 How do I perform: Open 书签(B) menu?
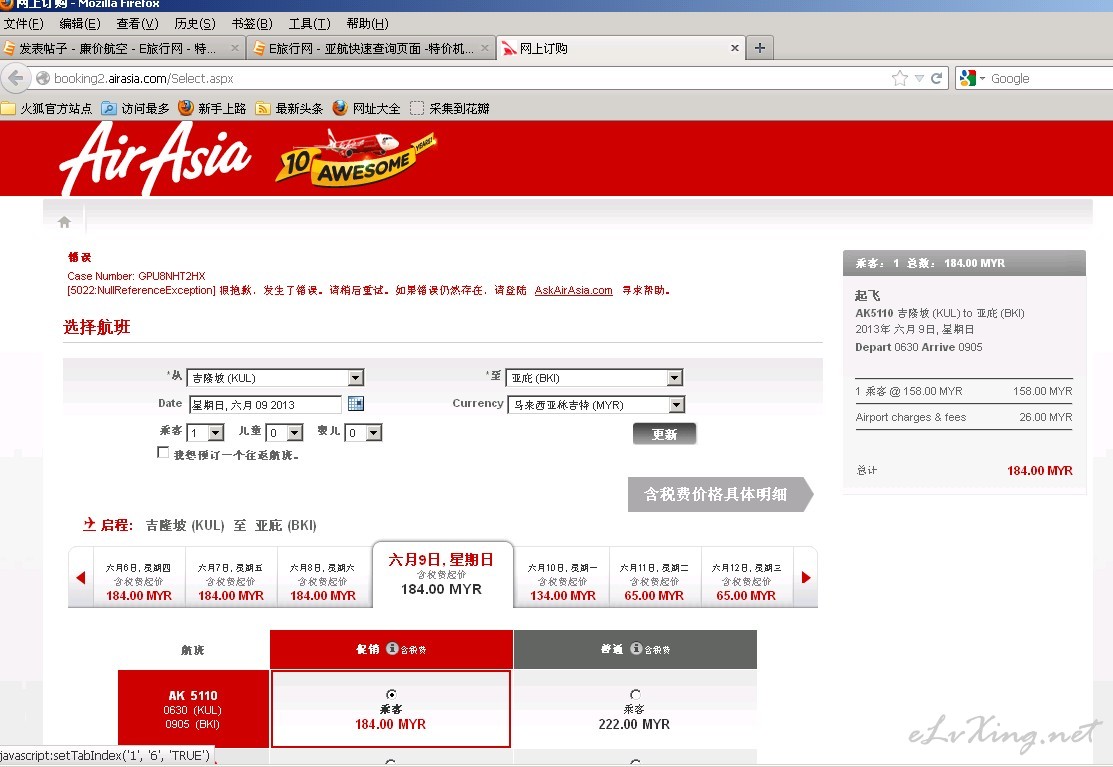tap(252, 23)
